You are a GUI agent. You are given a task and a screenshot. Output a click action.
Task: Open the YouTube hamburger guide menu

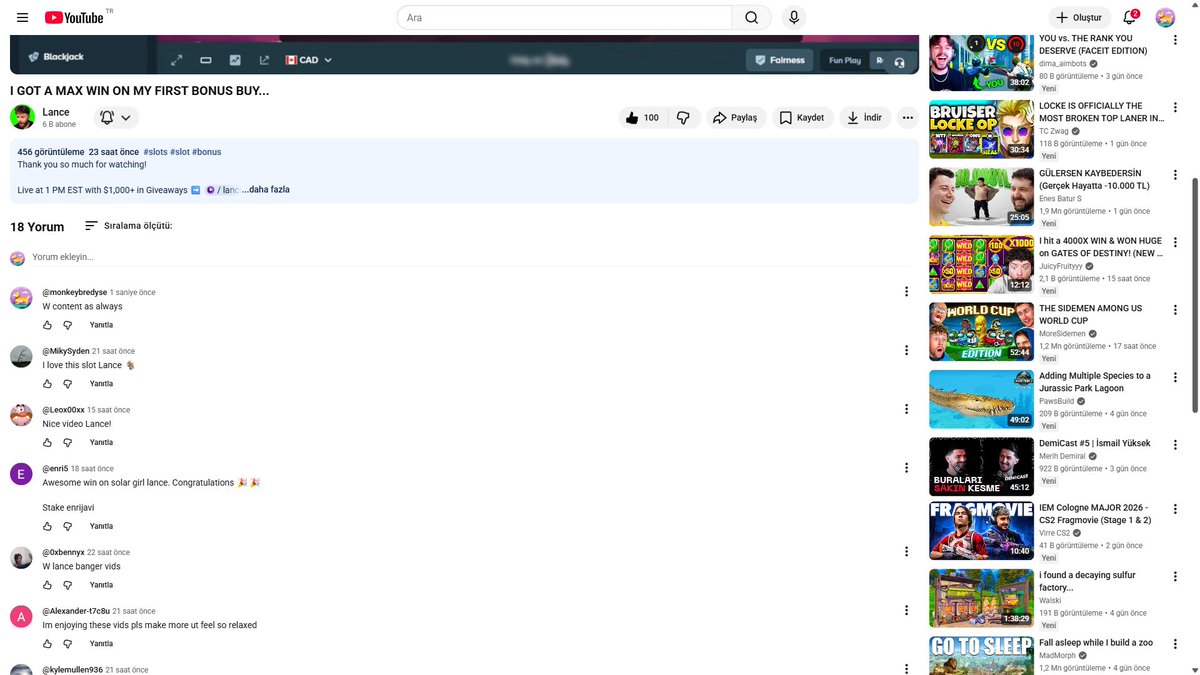point(22,17)
